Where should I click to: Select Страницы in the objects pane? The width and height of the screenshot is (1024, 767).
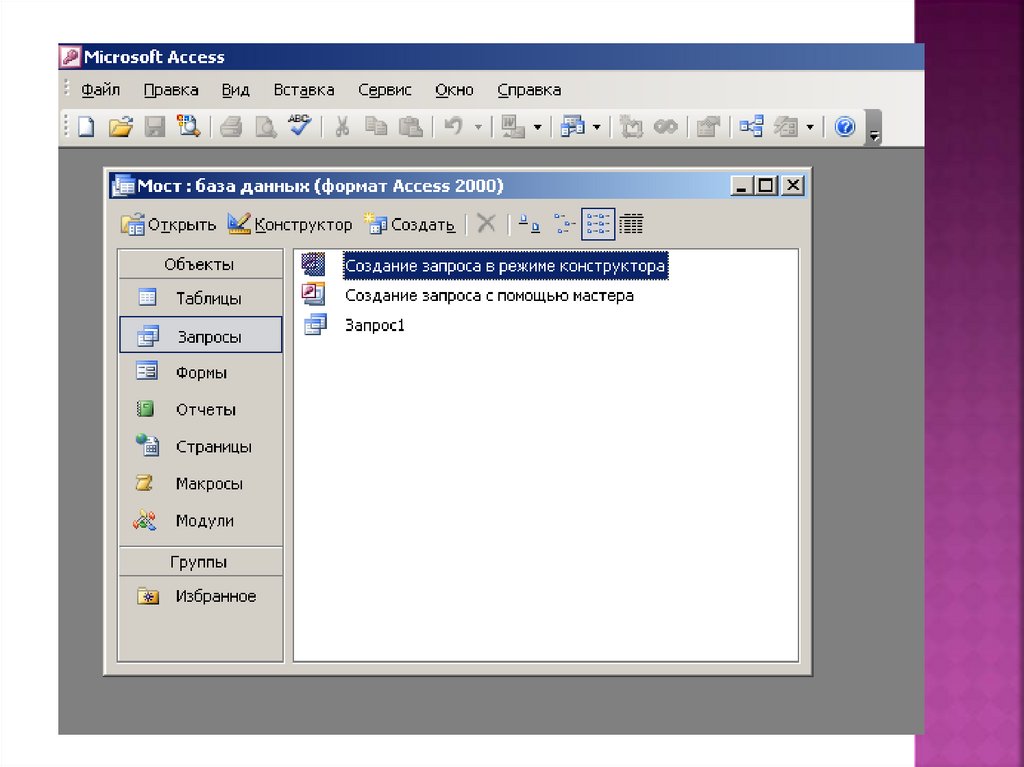coord(200,446)
